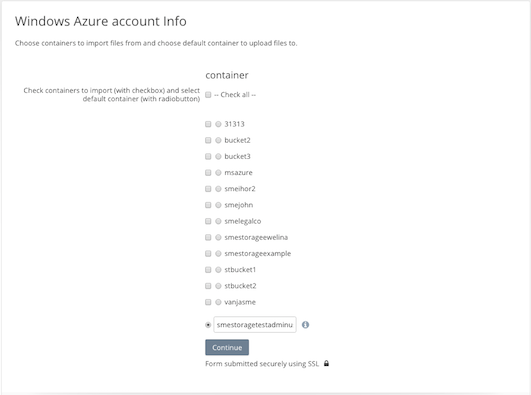531x395 pixels.
Task: Click the info icon beside container name field
Action: point(305,325)
